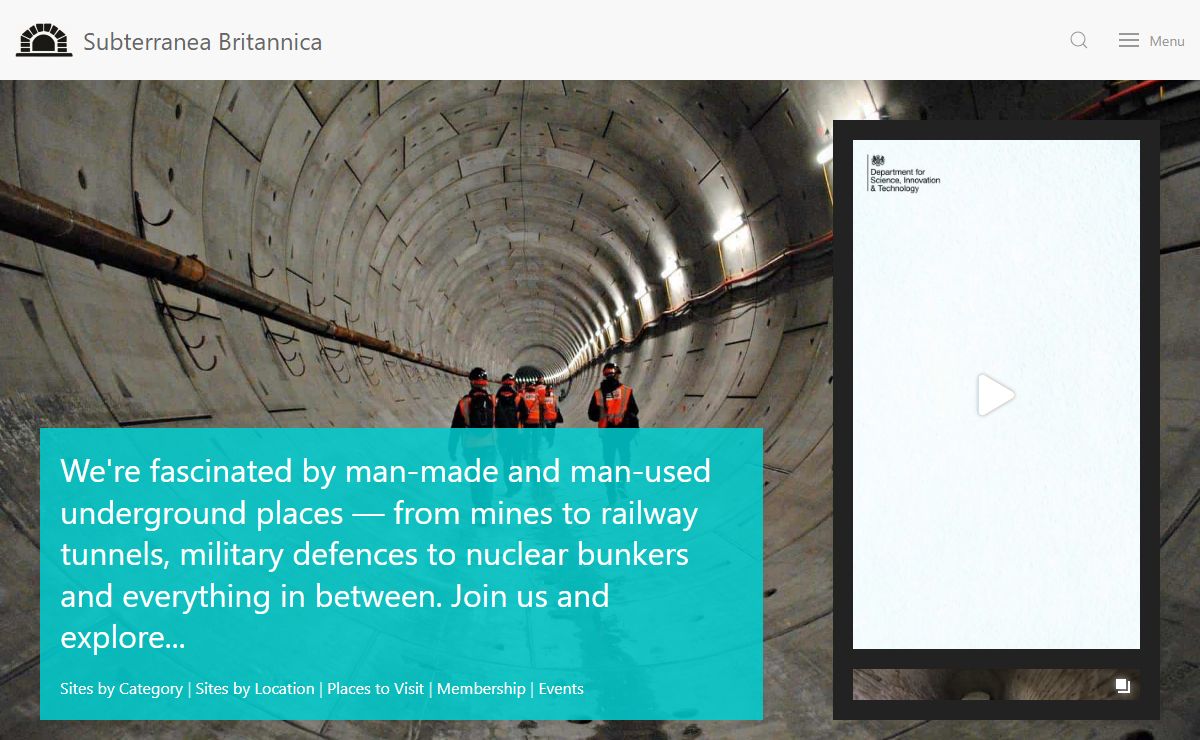Open the search magnifier icon
Image resolution: width=1200 pixels, height=740 pixels.
tap(1078, 40)
